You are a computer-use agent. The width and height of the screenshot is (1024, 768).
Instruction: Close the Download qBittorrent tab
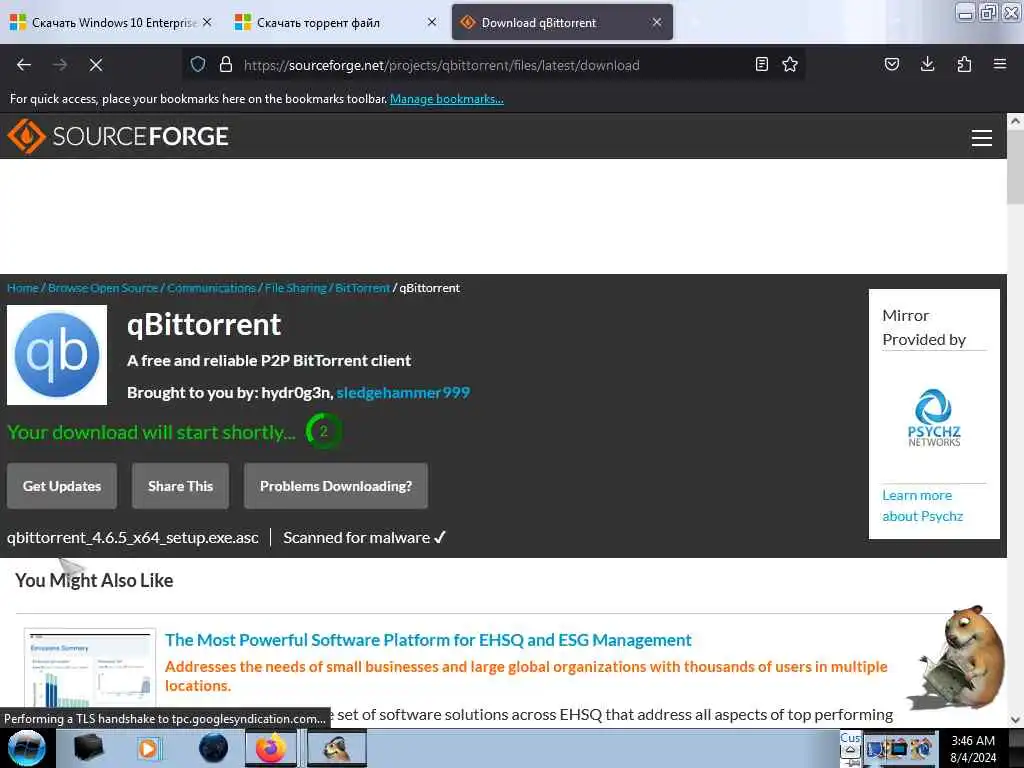(x=657, y=22)
